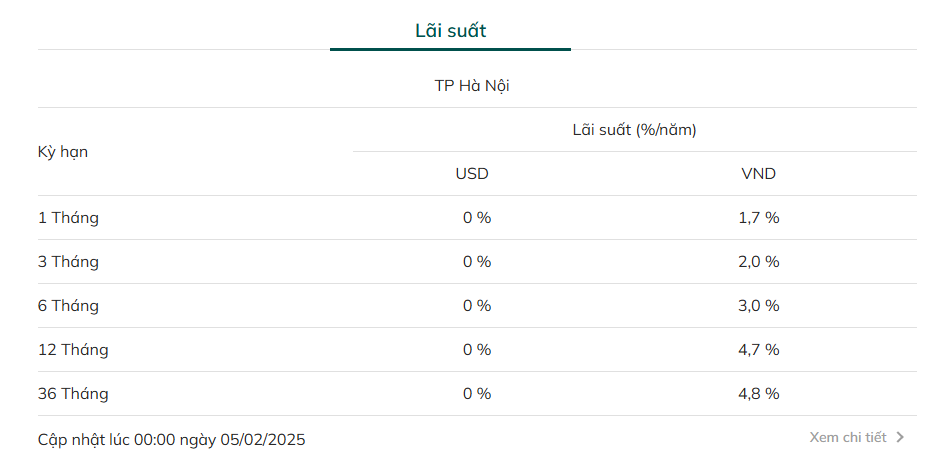932x461 pixels.
Task: Click the VND column header
Action: pos(758,174)
